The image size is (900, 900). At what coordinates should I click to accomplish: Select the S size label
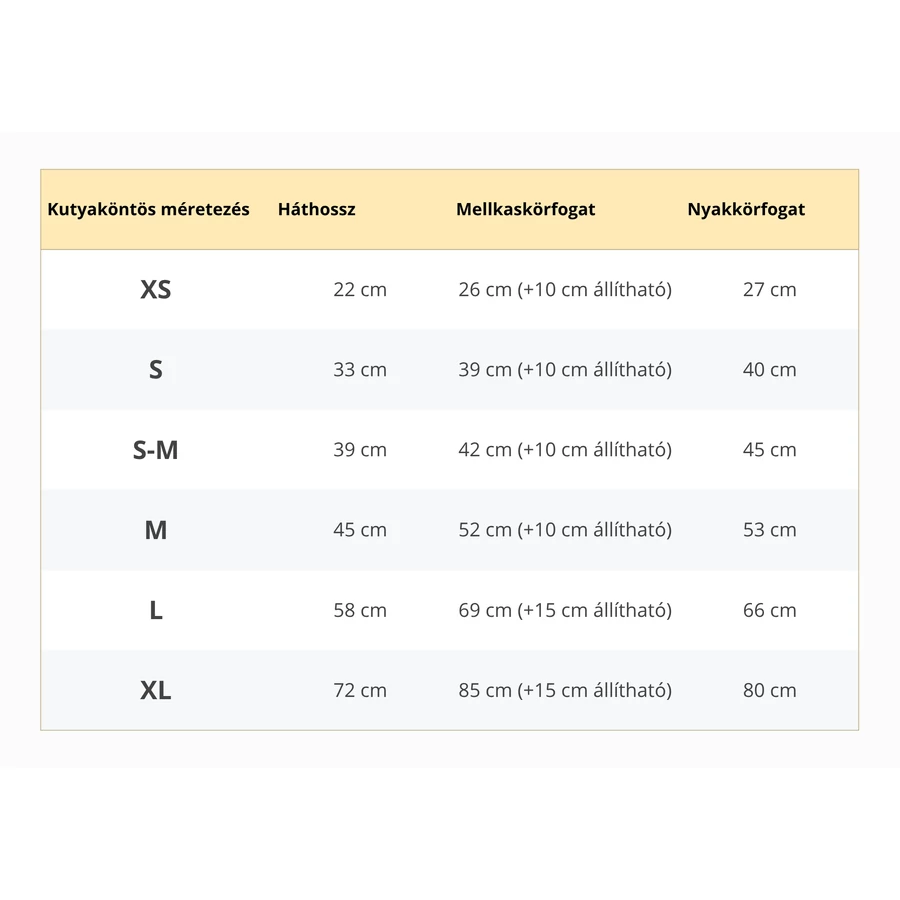(156, 370)
